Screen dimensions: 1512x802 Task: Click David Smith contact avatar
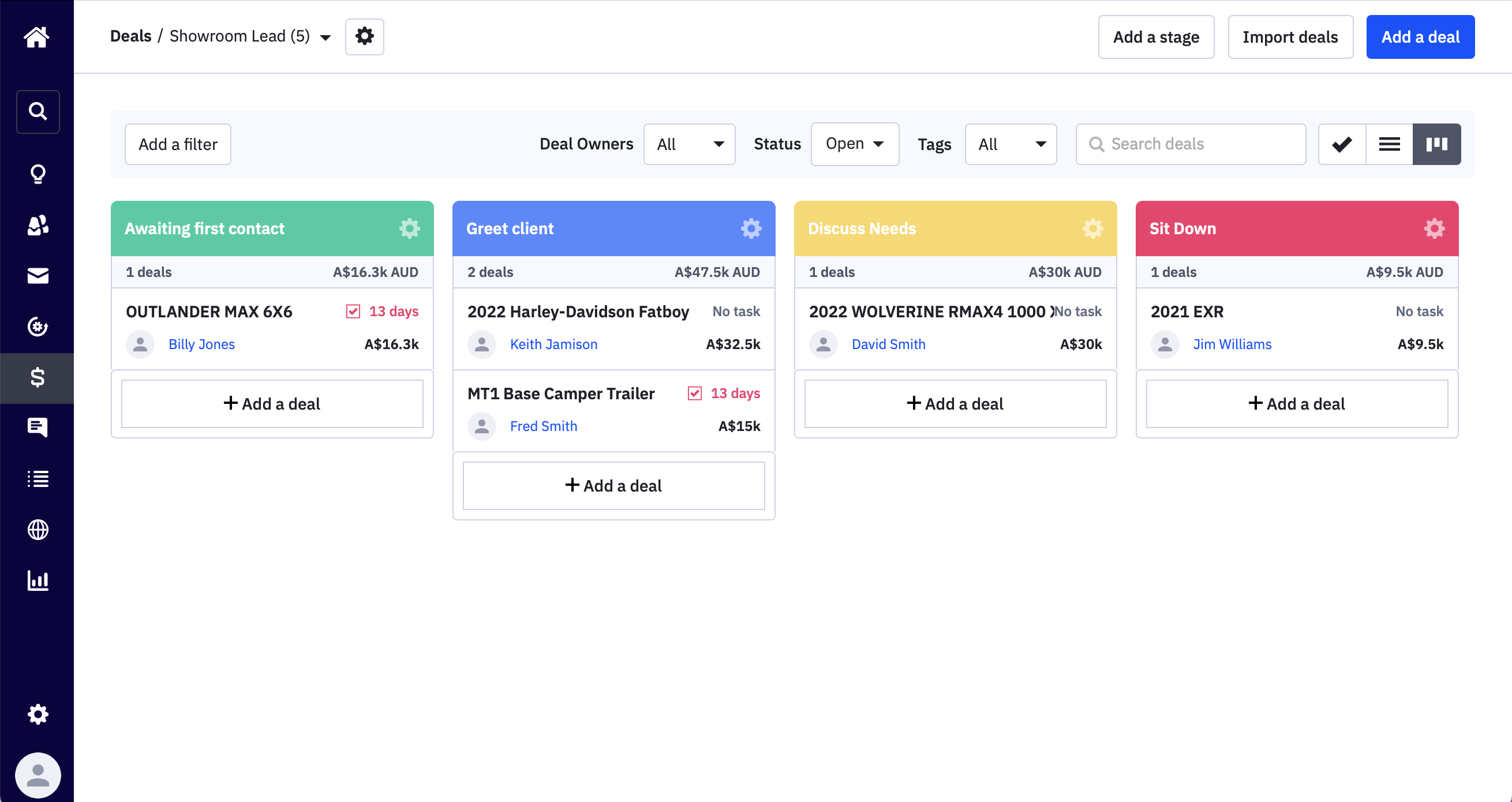[824, 344]
